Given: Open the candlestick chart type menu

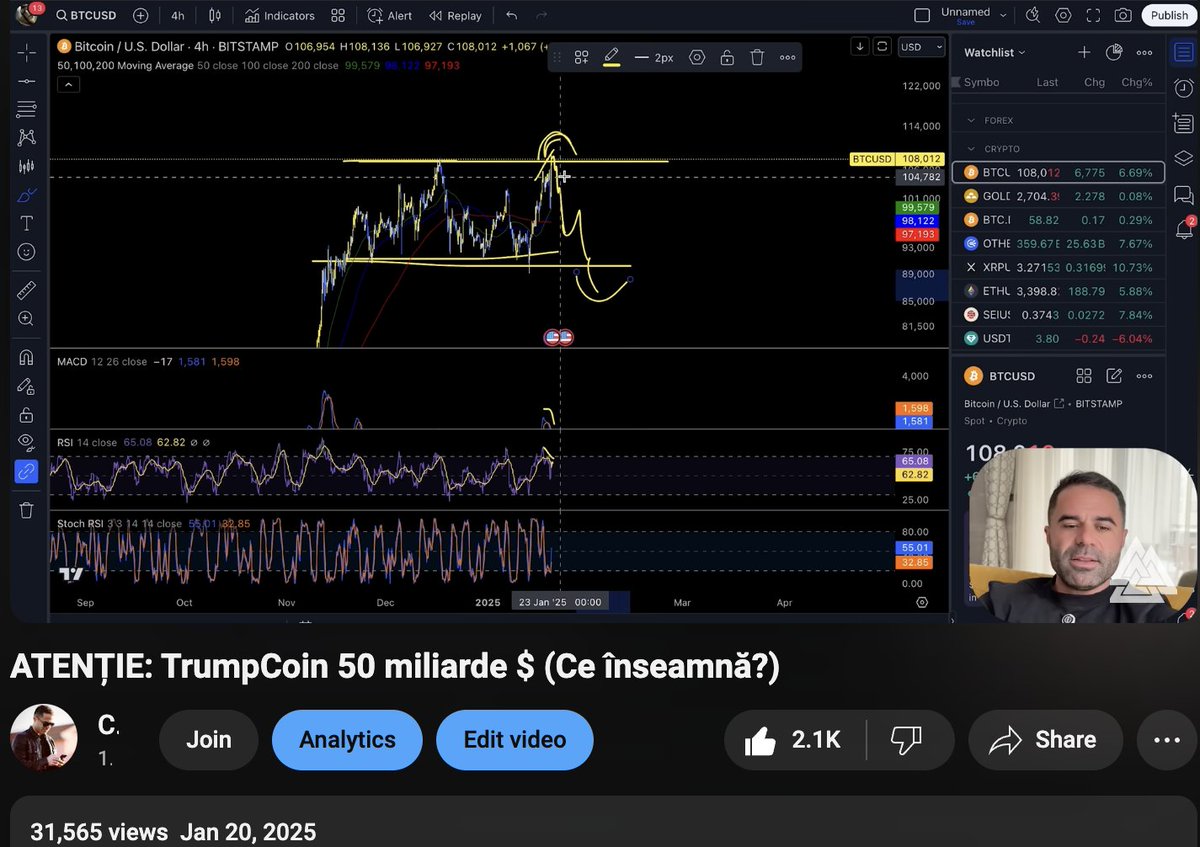Looking at the screenshot, I should point(215,15).
